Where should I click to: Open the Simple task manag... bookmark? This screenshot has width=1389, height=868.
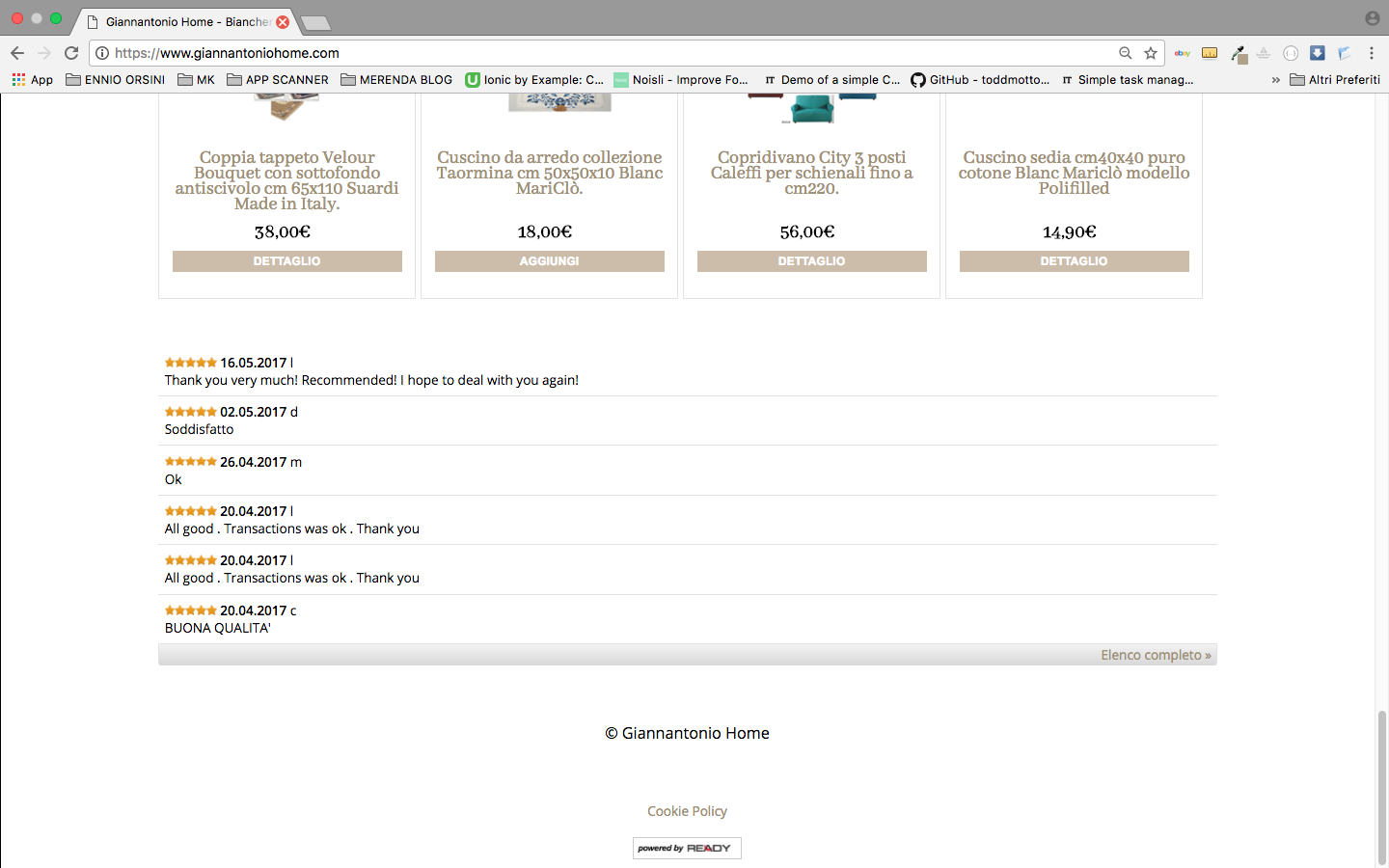point(1127,80)
